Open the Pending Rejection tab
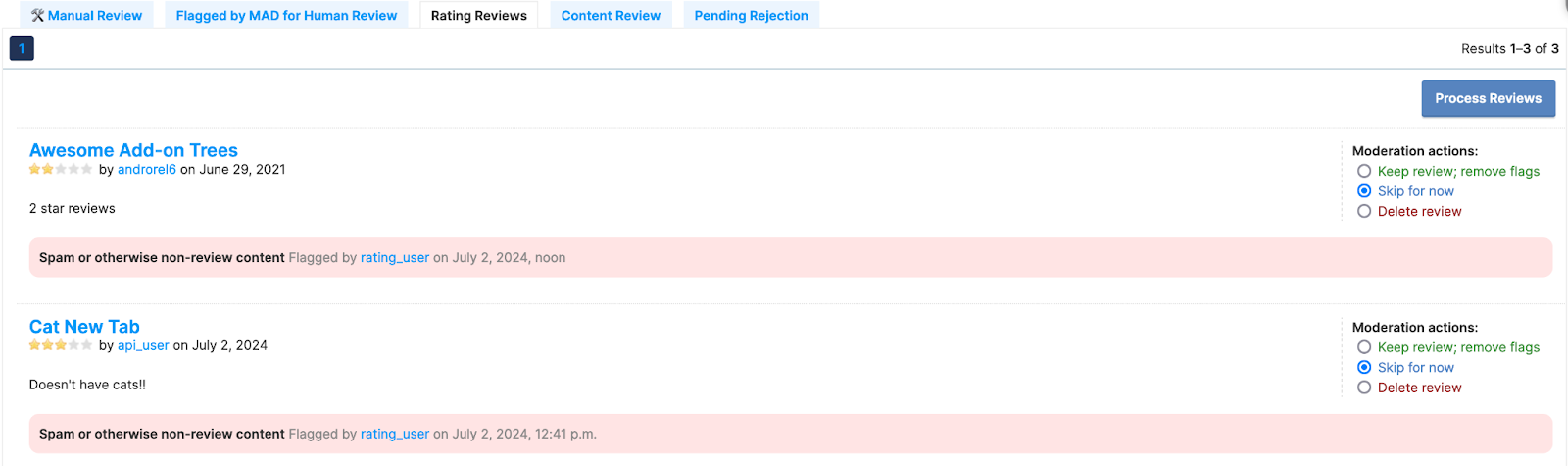Viewport: 1568px width, 466px height. pyautogui.click(x=752, y=15)
